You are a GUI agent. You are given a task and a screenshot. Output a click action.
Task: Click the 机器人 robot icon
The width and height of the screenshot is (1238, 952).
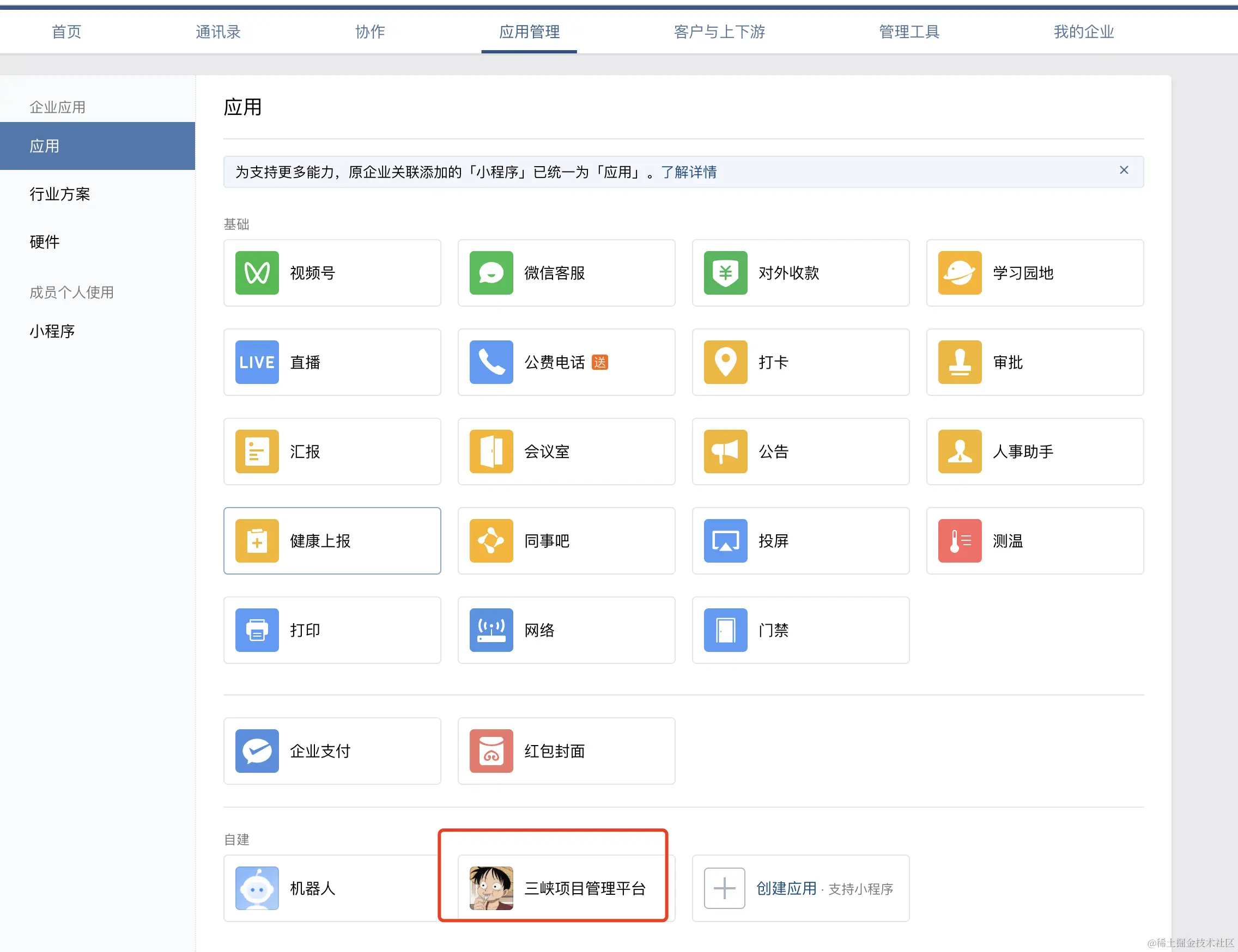pyautogui.click(x=257, y=888)
